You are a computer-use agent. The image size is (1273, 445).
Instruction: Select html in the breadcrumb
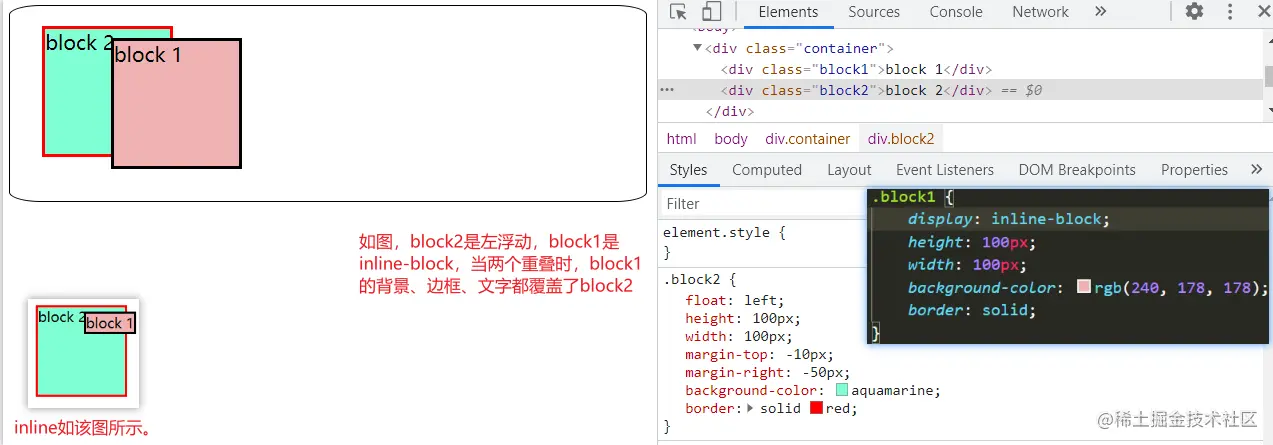(681, 139)
